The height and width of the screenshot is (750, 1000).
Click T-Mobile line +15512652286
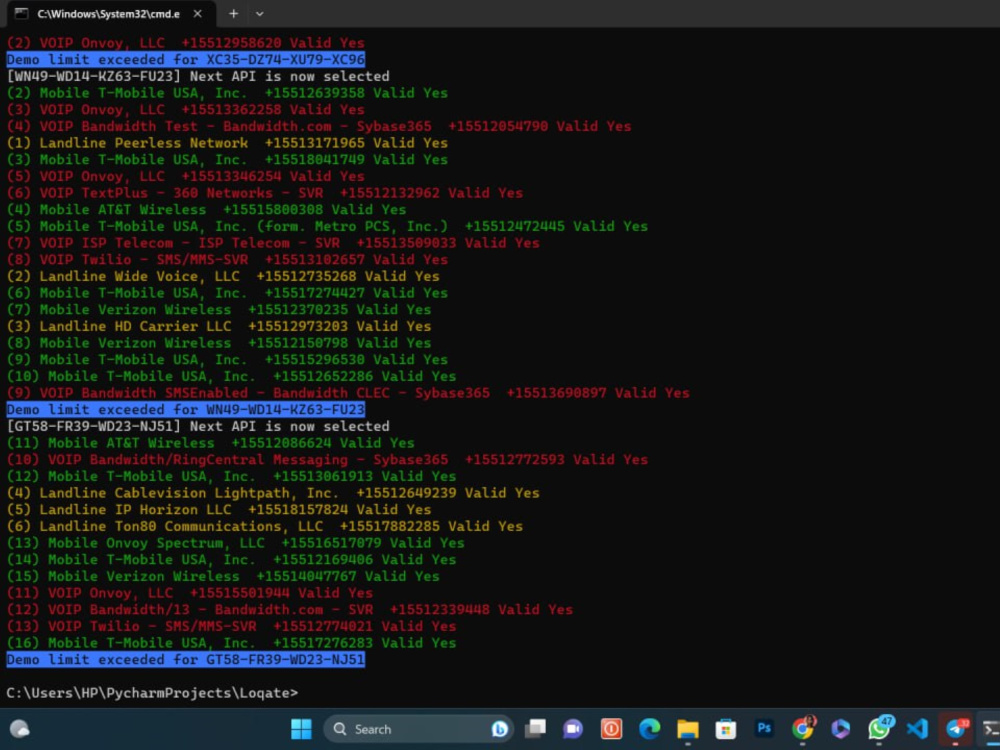pyautogui.click(x=232, y=376)
